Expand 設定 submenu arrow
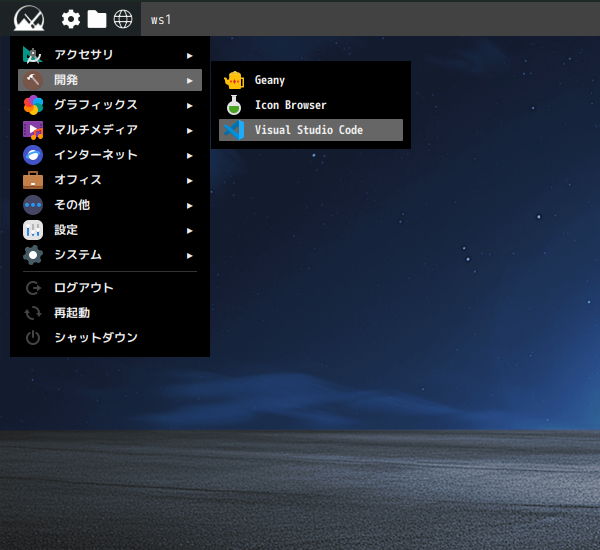600x550 pixels. pyautogui.click(x=189, y=231)
